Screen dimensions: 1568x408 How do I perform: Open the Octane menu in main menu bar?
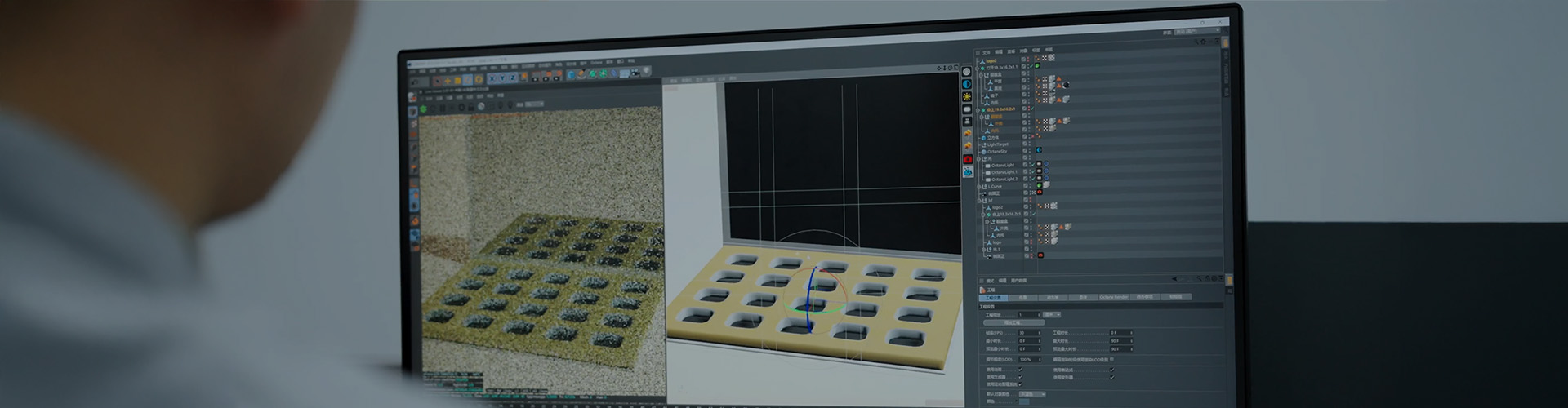coord(596,63)
